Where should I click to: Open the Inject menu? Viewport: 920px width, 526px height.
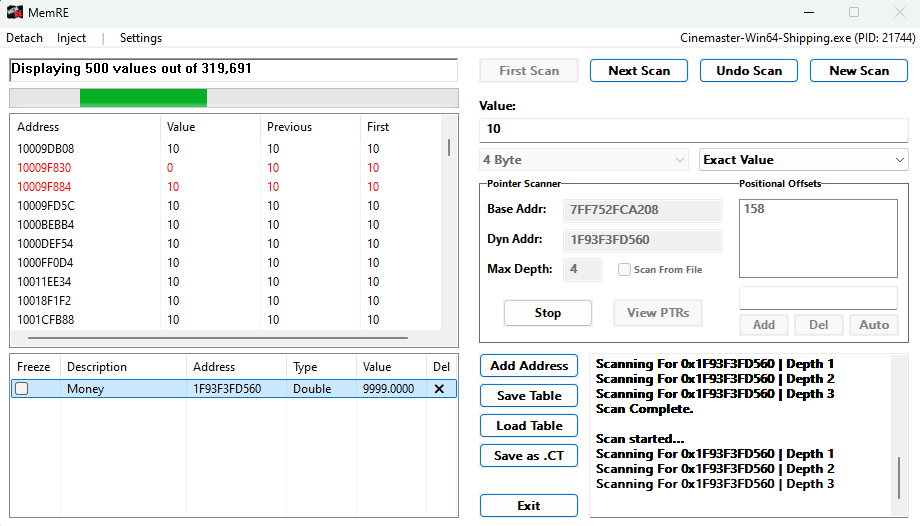(x=71, y=38)
